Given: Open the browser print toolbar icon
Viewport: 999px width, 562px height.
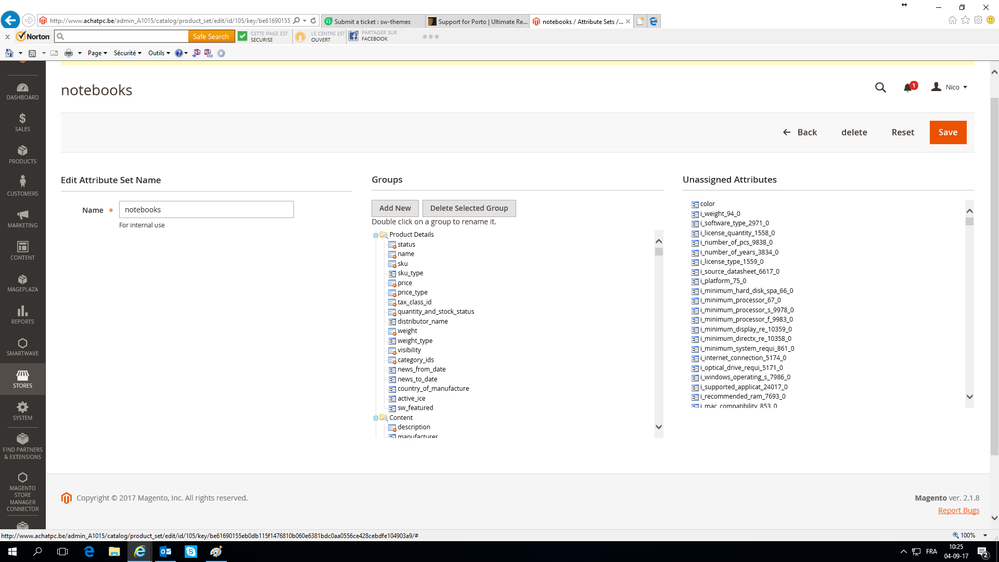Looking at the screenshot, I should point(68,53).
